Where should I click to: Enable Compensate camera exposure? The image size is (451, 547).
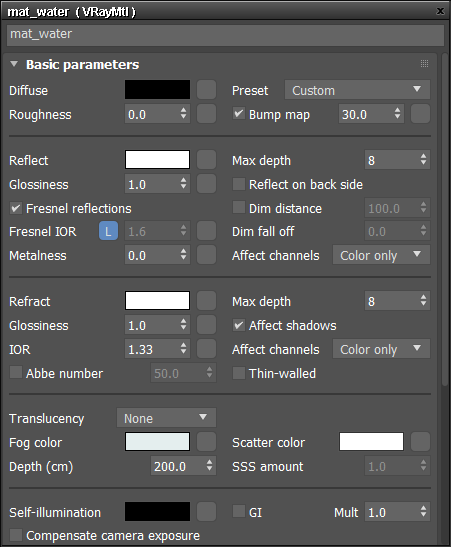16,535
